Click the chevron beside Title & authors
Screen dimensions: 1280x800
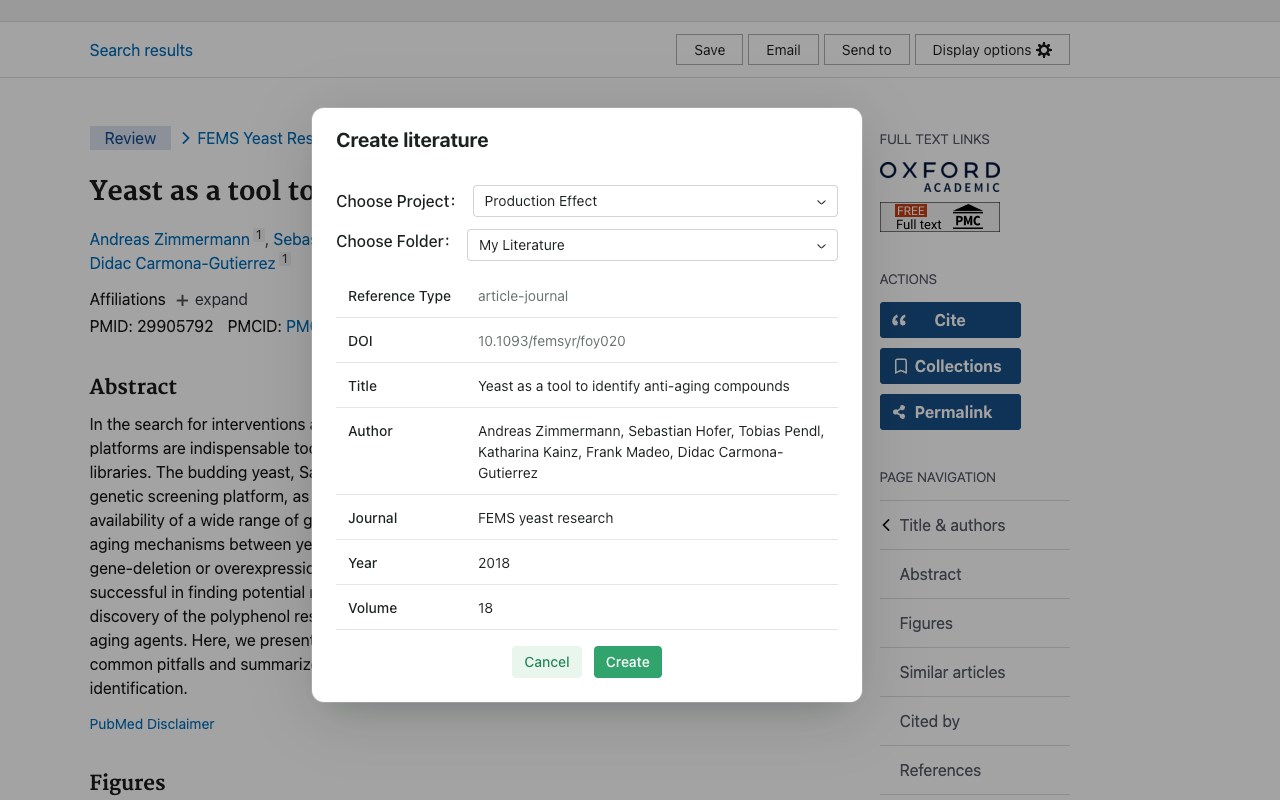[x=886, y=525]
